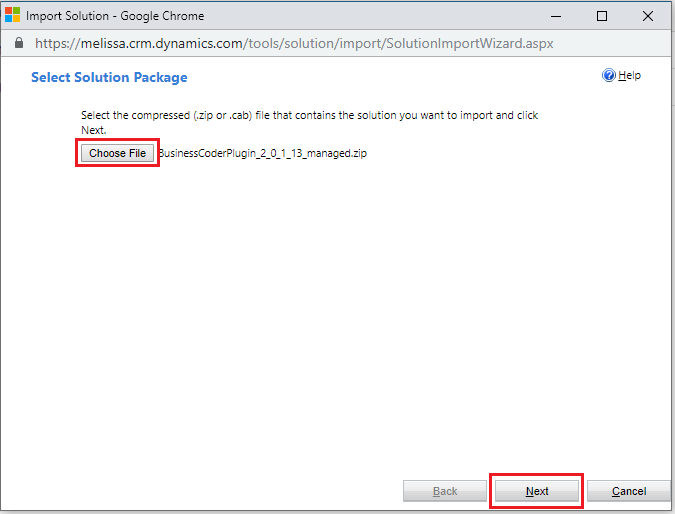Maximize the Import Solution window

602,16
